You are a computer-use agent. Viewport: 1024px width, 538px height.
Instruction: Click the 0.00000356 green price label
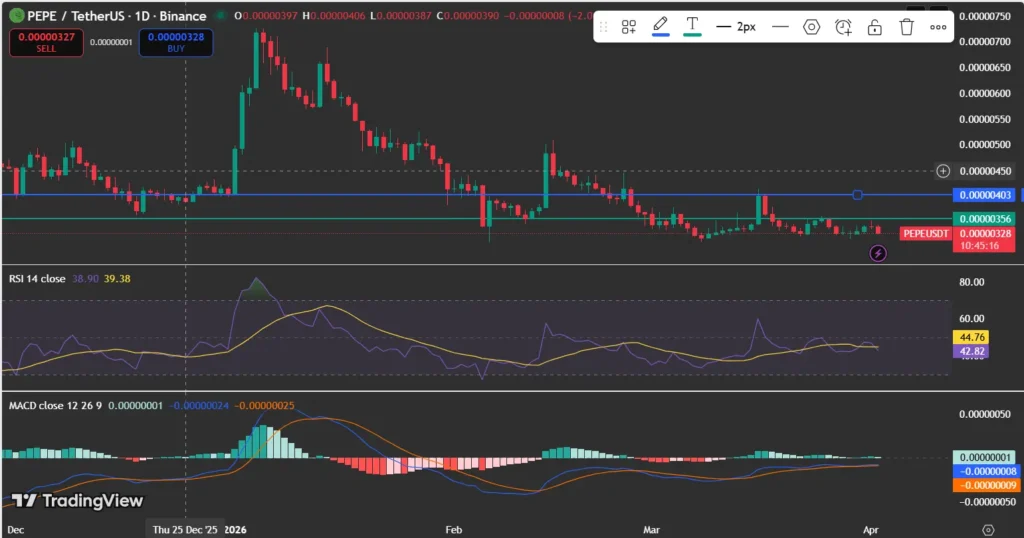[x=985, y=219]
